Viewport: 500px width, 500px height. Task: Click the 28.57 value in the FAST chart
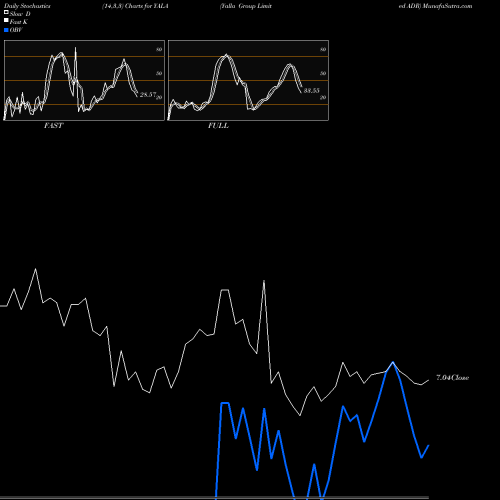(148, 95)
